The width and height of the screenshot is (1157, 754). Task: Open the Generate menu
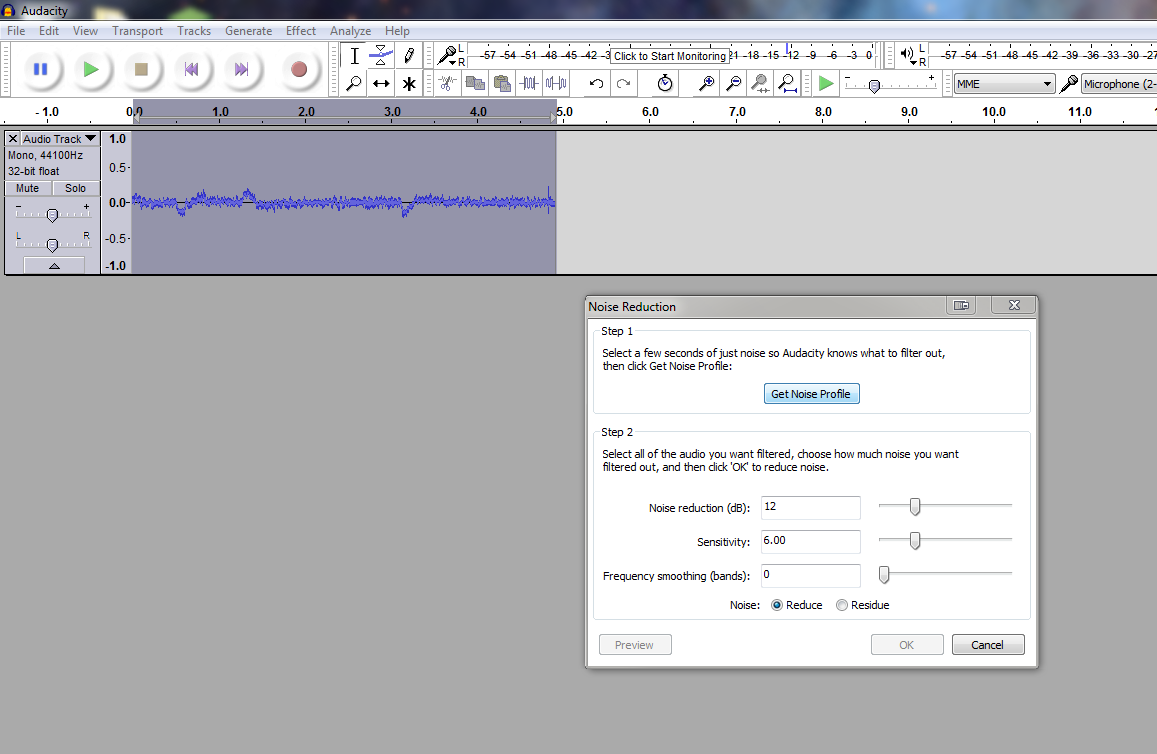pos(249,31)
